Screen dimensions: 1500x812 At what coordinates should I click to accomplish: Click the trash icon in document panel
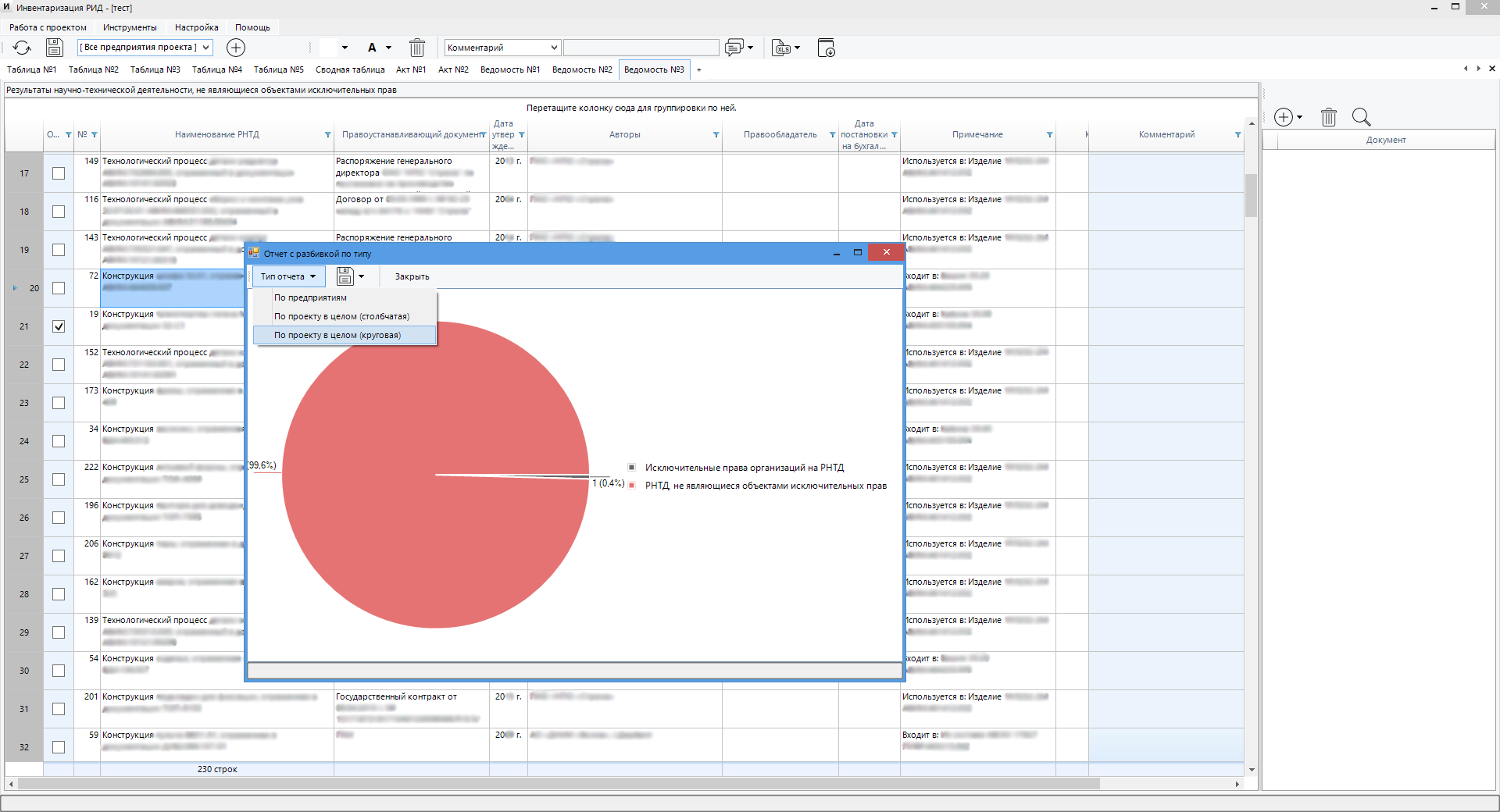tap(1329, 117)
